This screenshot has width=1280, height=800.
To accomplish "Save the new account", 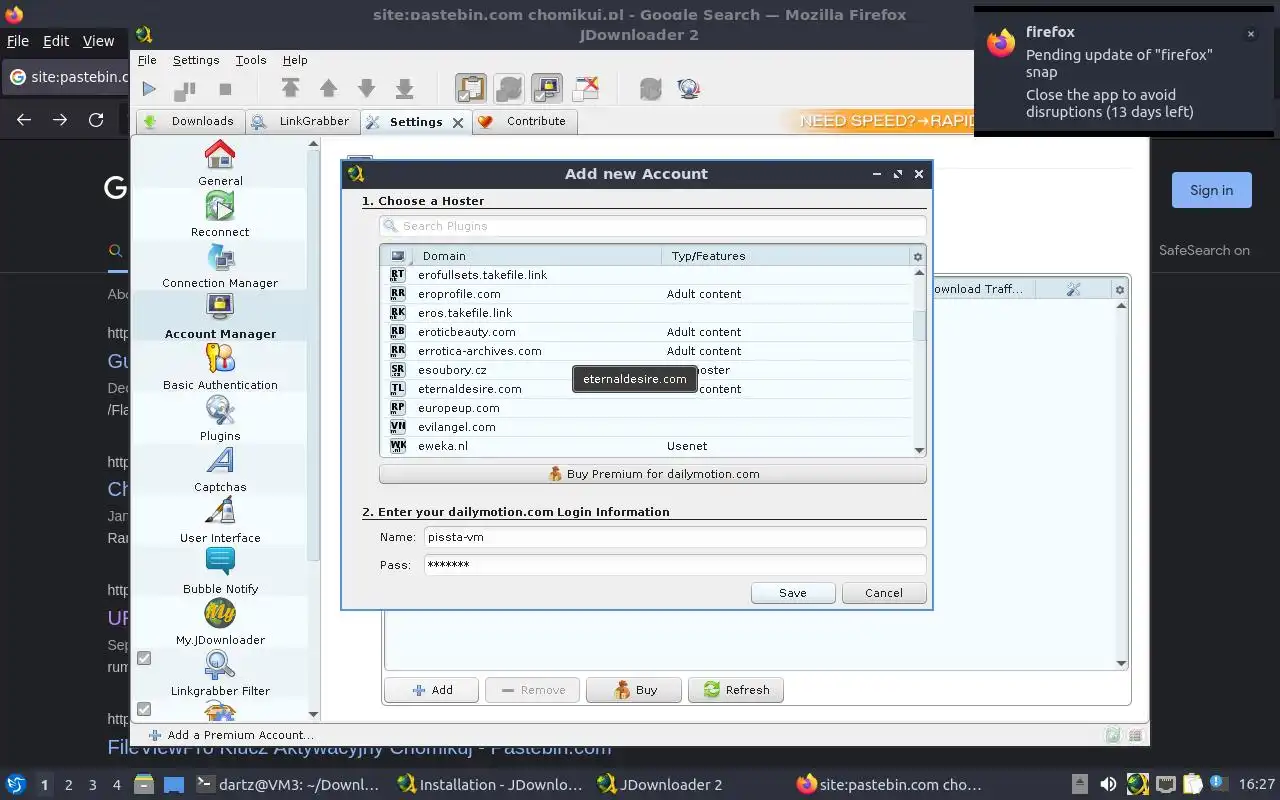I will click(793, 593).
